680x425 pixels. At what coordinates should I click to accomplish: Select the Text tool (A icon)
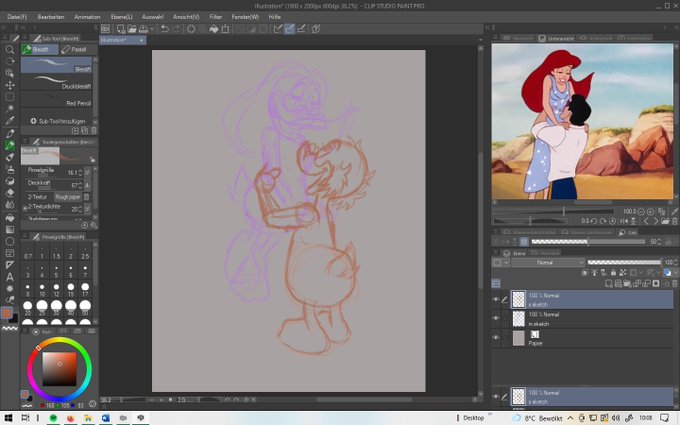[10, 277]
